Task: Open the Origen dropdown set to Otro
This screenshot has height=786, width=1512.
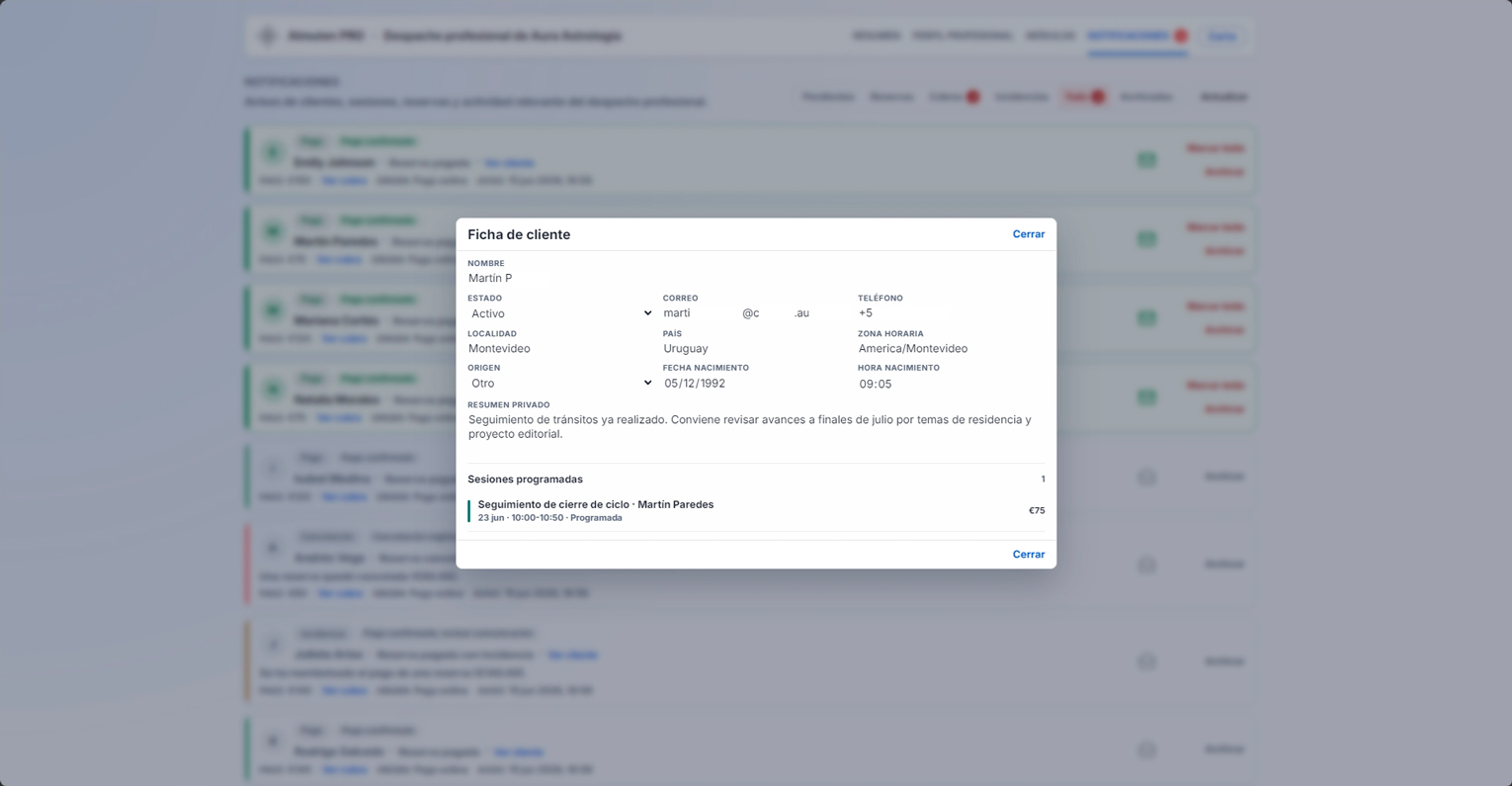Action: point(560,384)
